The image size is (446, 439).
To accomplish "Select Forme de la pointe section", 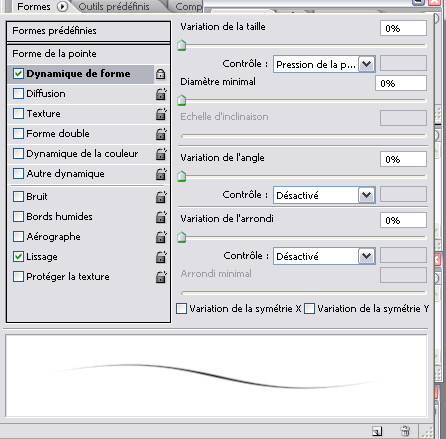I will [x=88, y=54].
